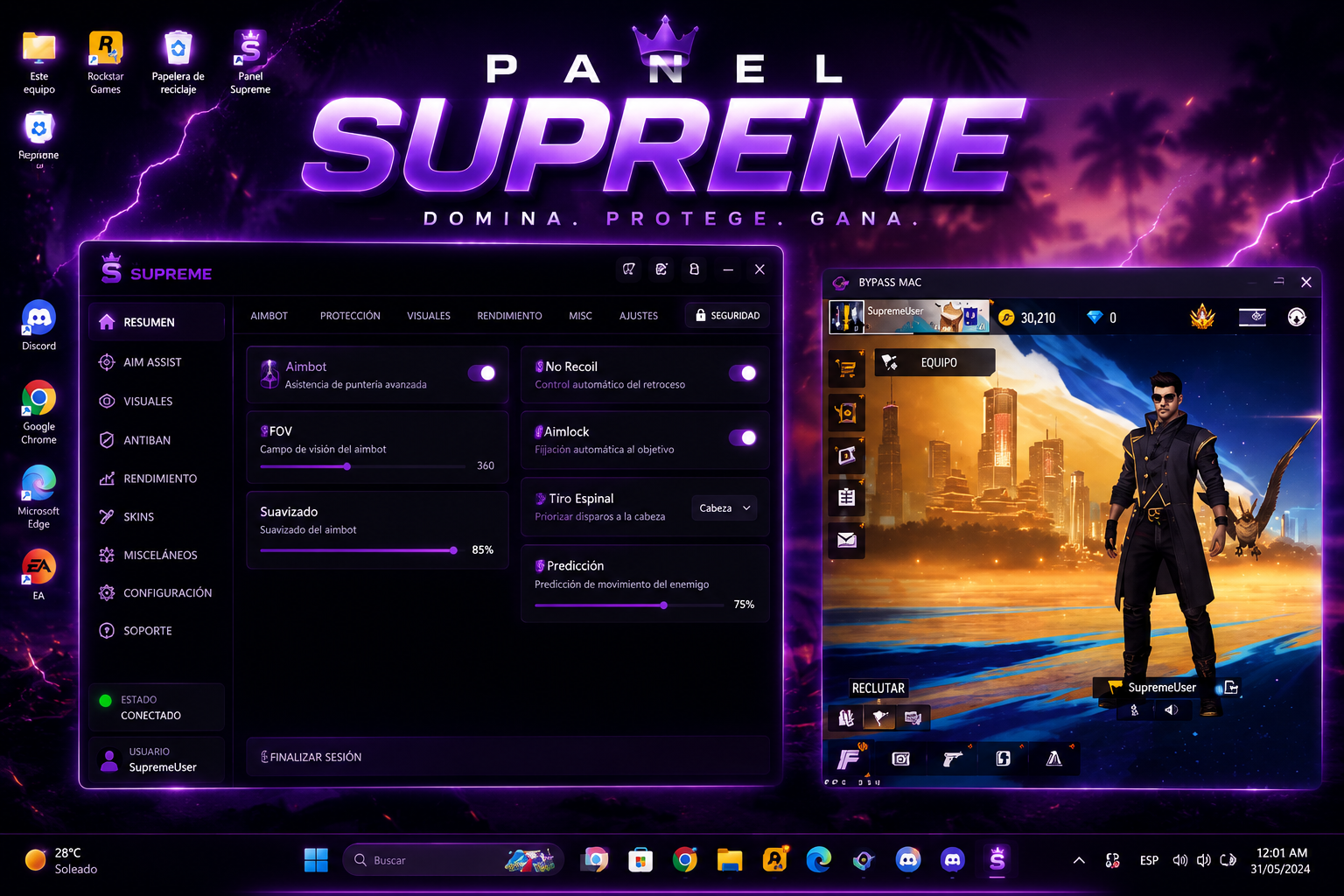Adjust the FOV slider handle
The width and height of the screenshot is (1344, 896).
pos(347,466)
